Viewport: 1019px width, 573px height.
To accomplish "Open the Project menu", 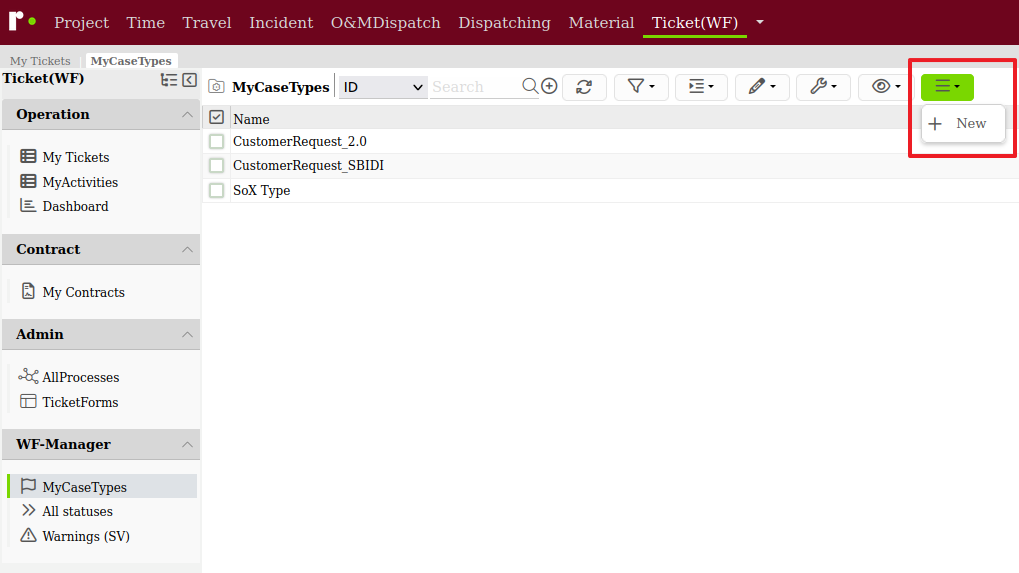I will pyautogui.click(x=81, y=23).
